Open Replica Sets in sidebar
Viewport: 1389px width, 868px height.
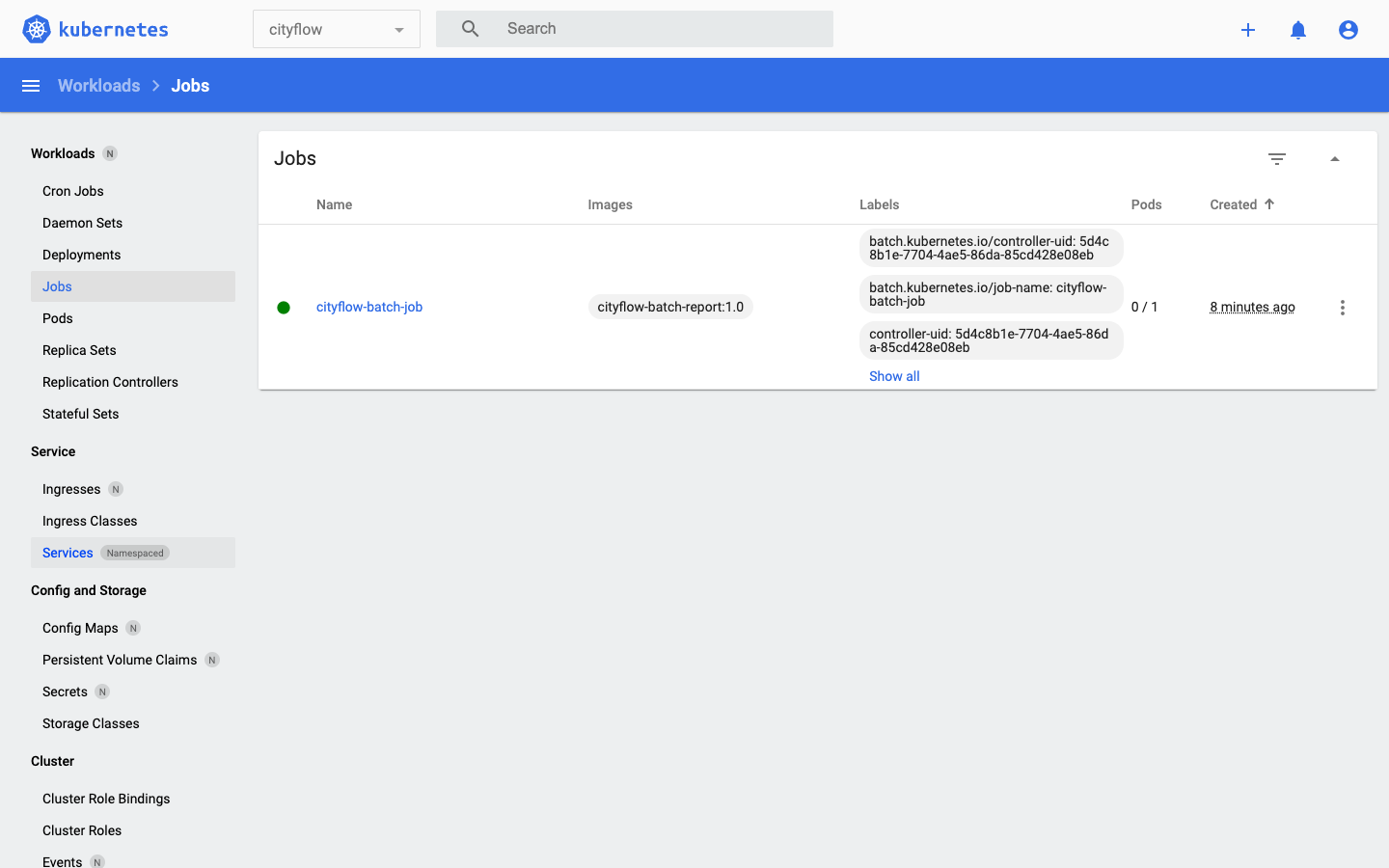pos(133,350)
